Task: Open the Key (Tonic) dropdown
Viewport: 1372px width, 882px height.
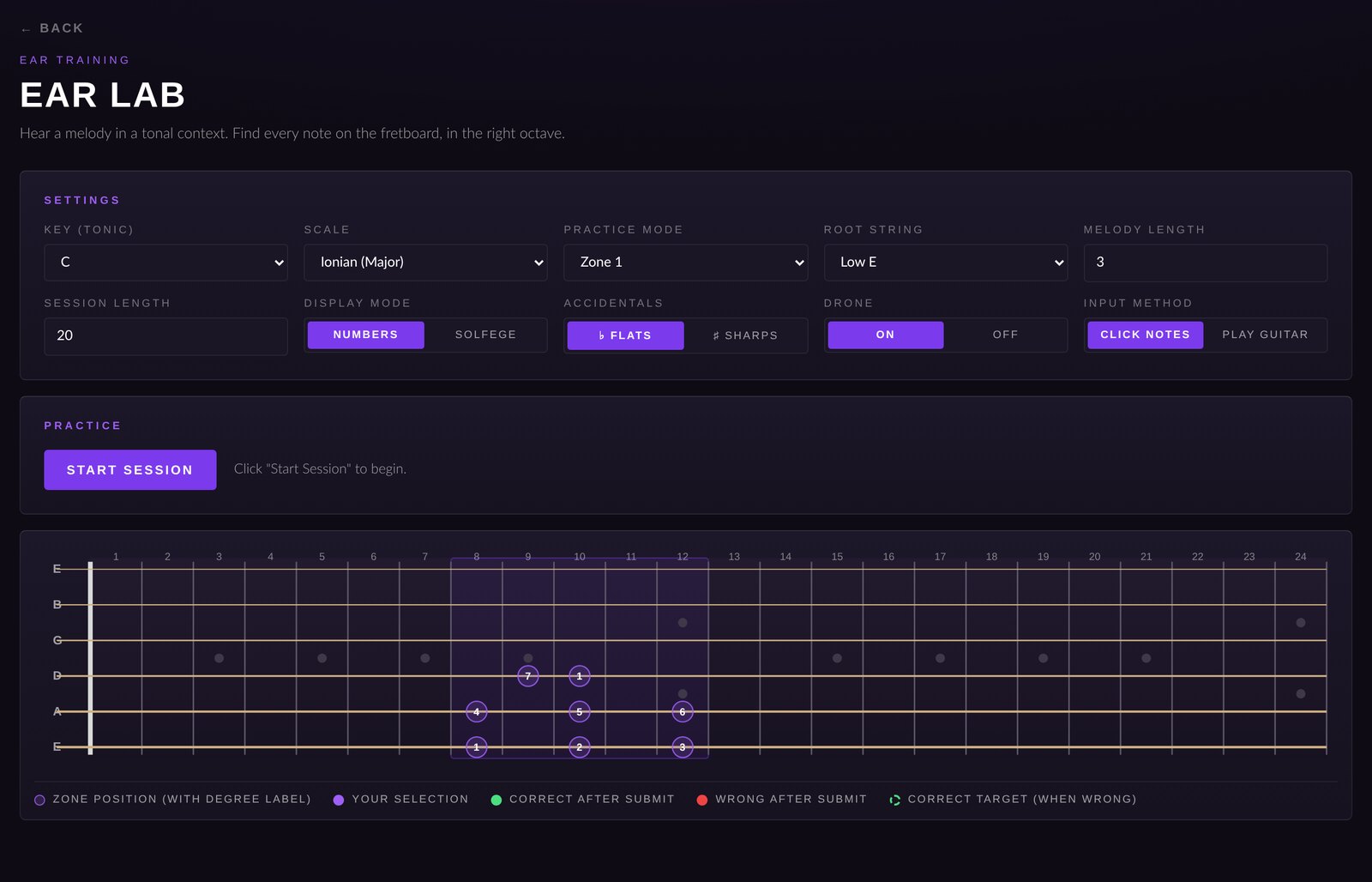Action: (x=165, y=263)
